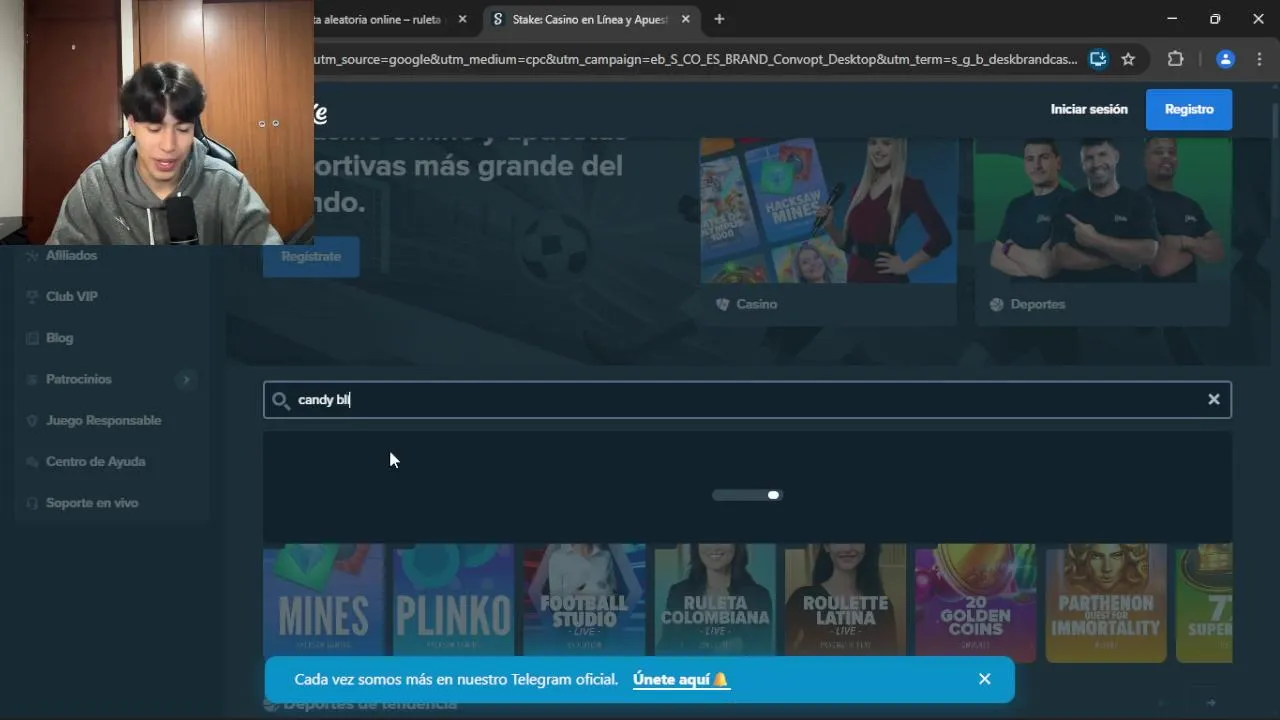Click the Iniciar sesión button
The width and height of the screenshot is (1280, 720).
pos(1089,109)
